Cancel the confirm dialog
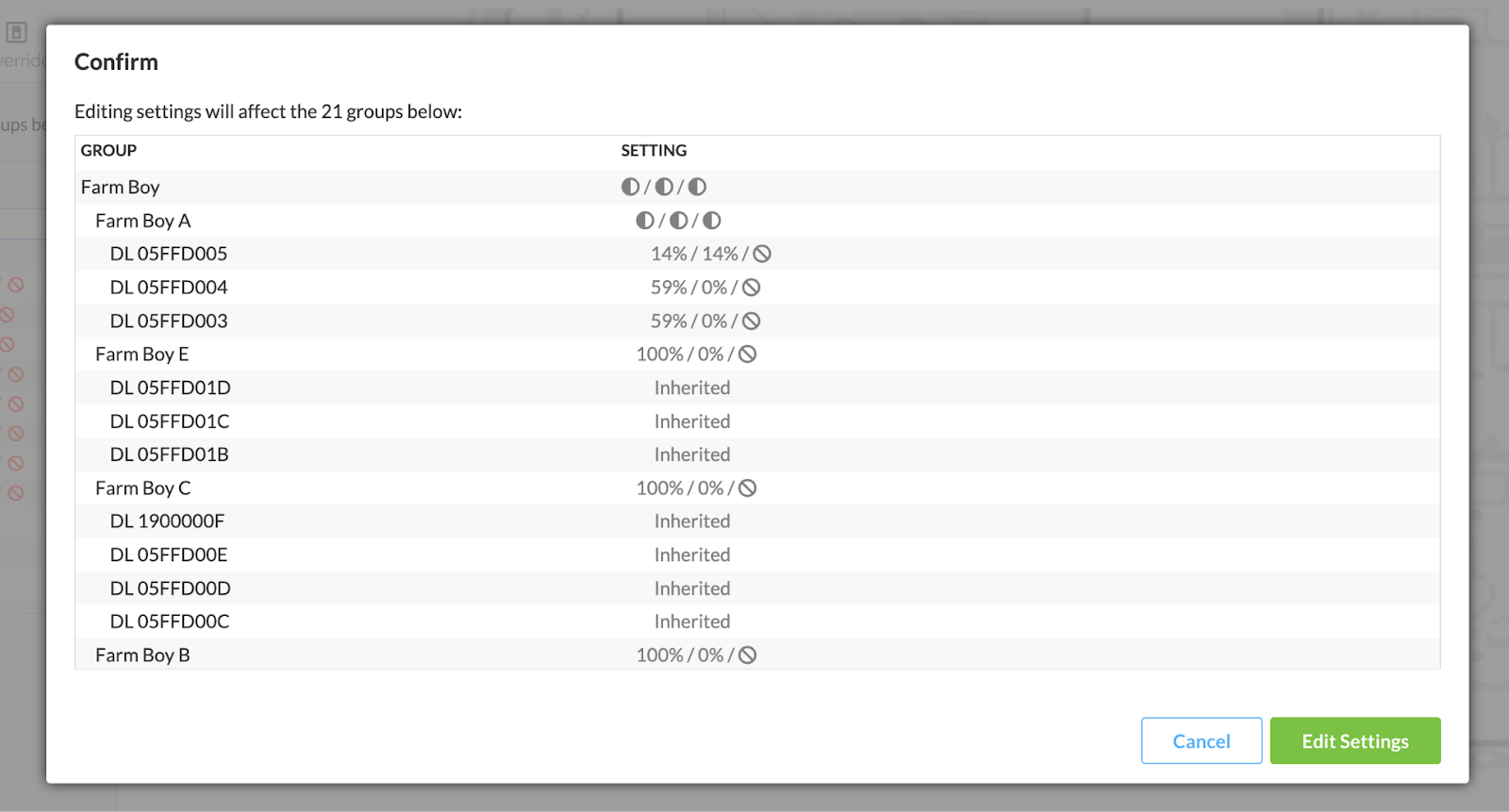Image resolution: width=1509 pixels, height=812 pixels. [x=1201, y=741]
